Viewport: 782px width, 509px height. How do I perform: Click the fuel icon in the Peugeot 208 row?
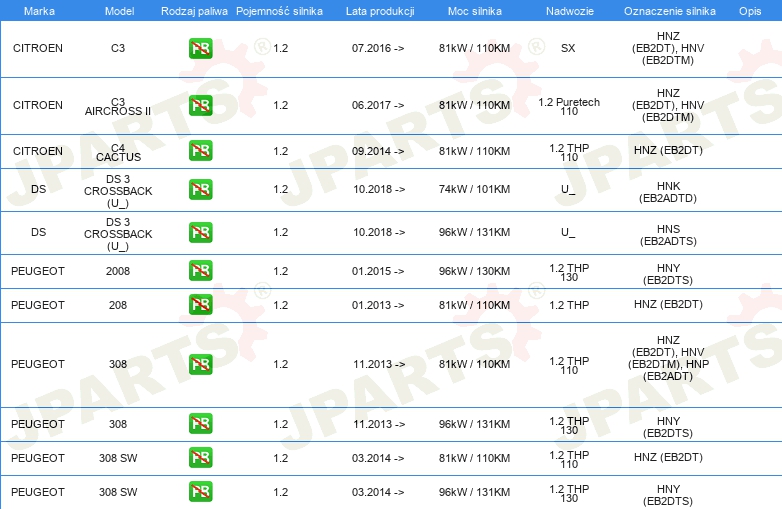point(200,305)
